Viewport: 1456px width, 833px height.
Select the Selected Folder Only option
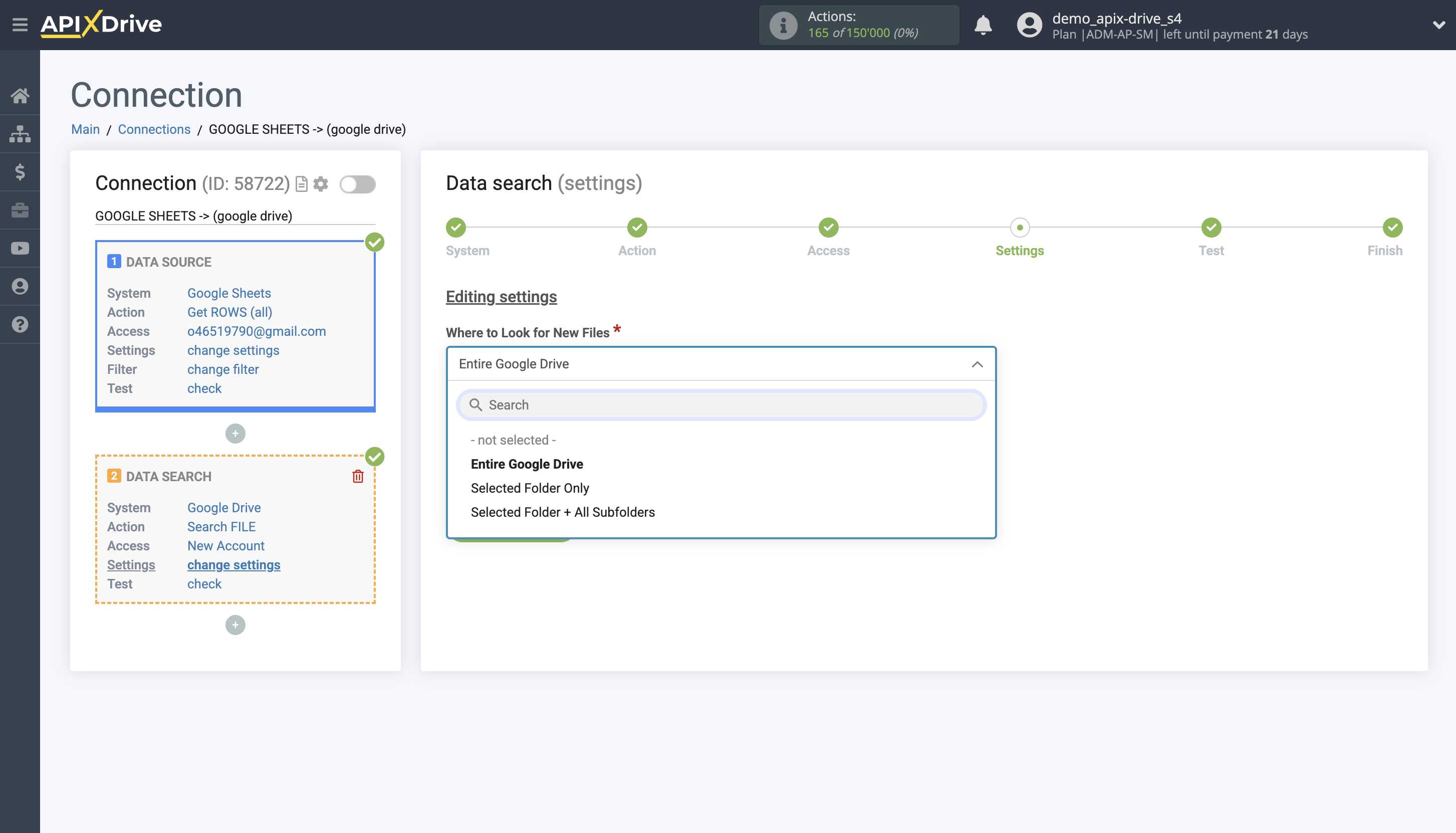[530, 488]
